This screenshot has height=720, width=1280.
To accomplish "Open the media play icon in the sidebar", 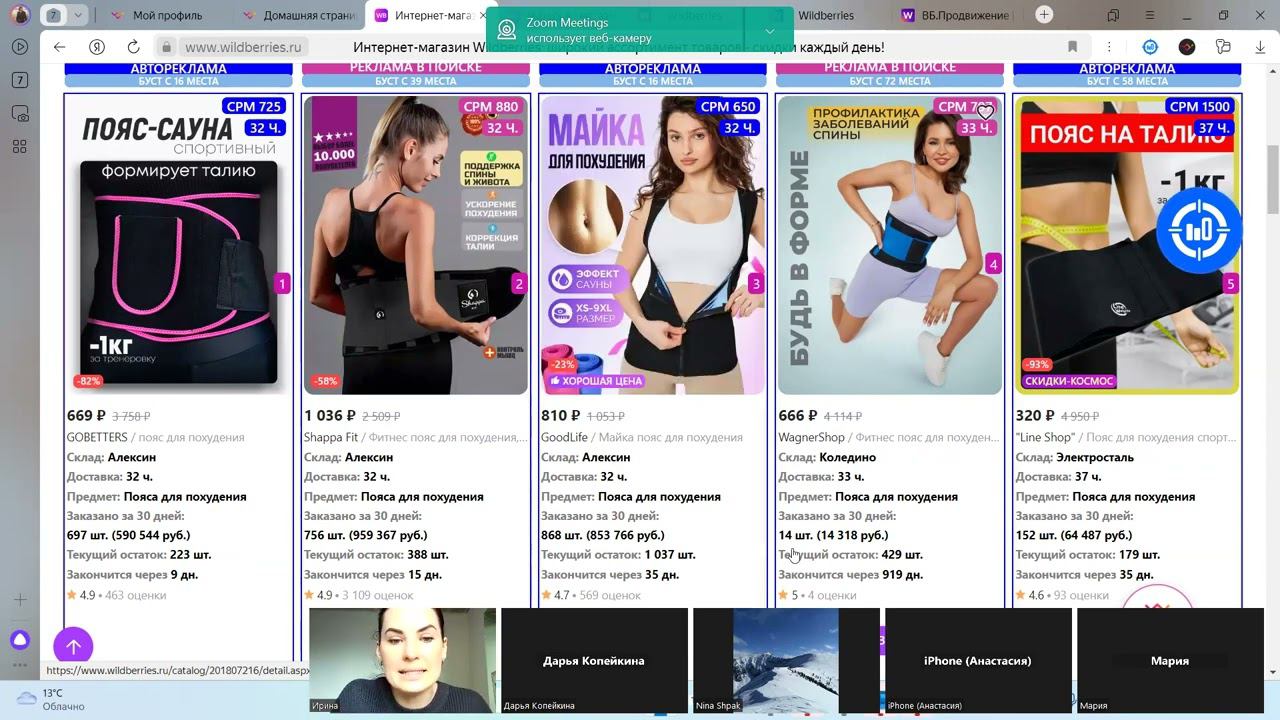I will click(19, 46).
